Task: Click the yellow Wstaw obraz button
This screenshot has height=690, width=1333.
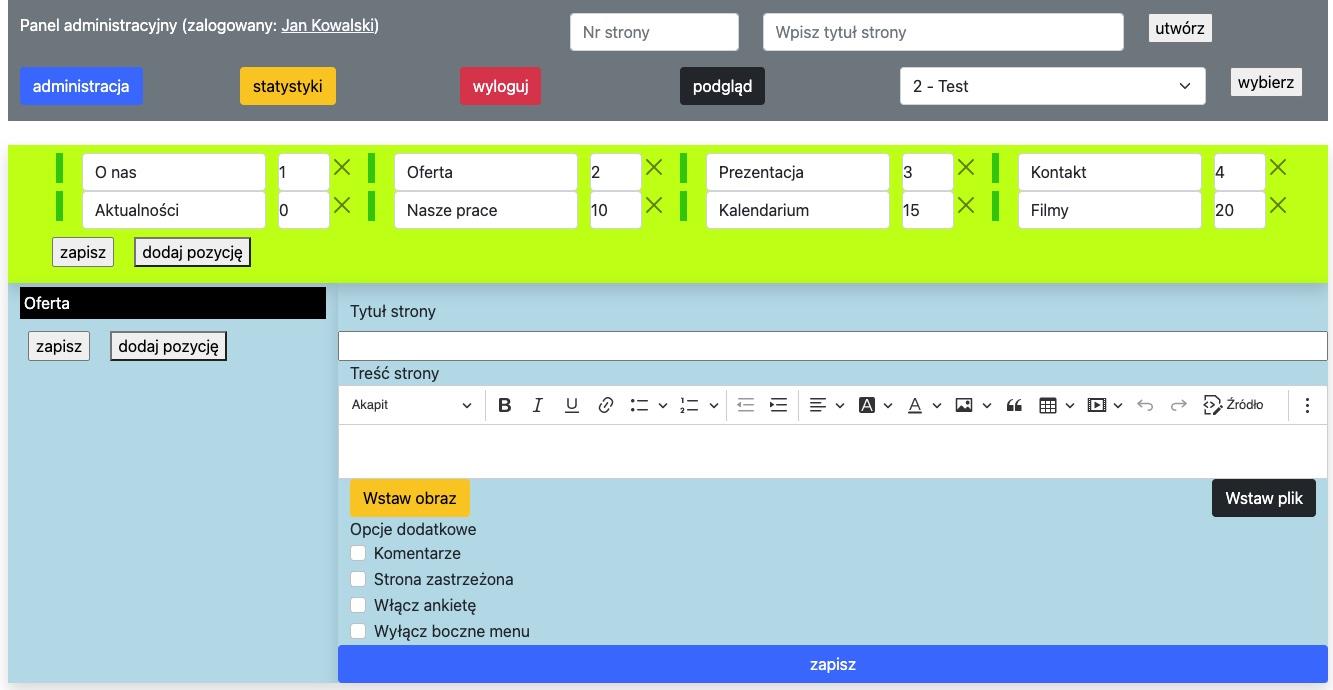Action: (x=409, y=498)
